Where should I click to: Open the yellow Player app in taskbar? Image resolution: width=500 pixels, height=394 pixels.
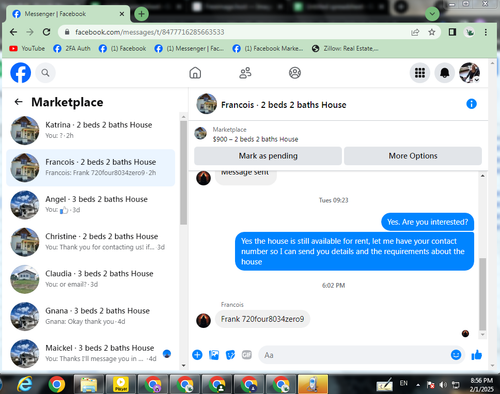click(x=121, y=384)
